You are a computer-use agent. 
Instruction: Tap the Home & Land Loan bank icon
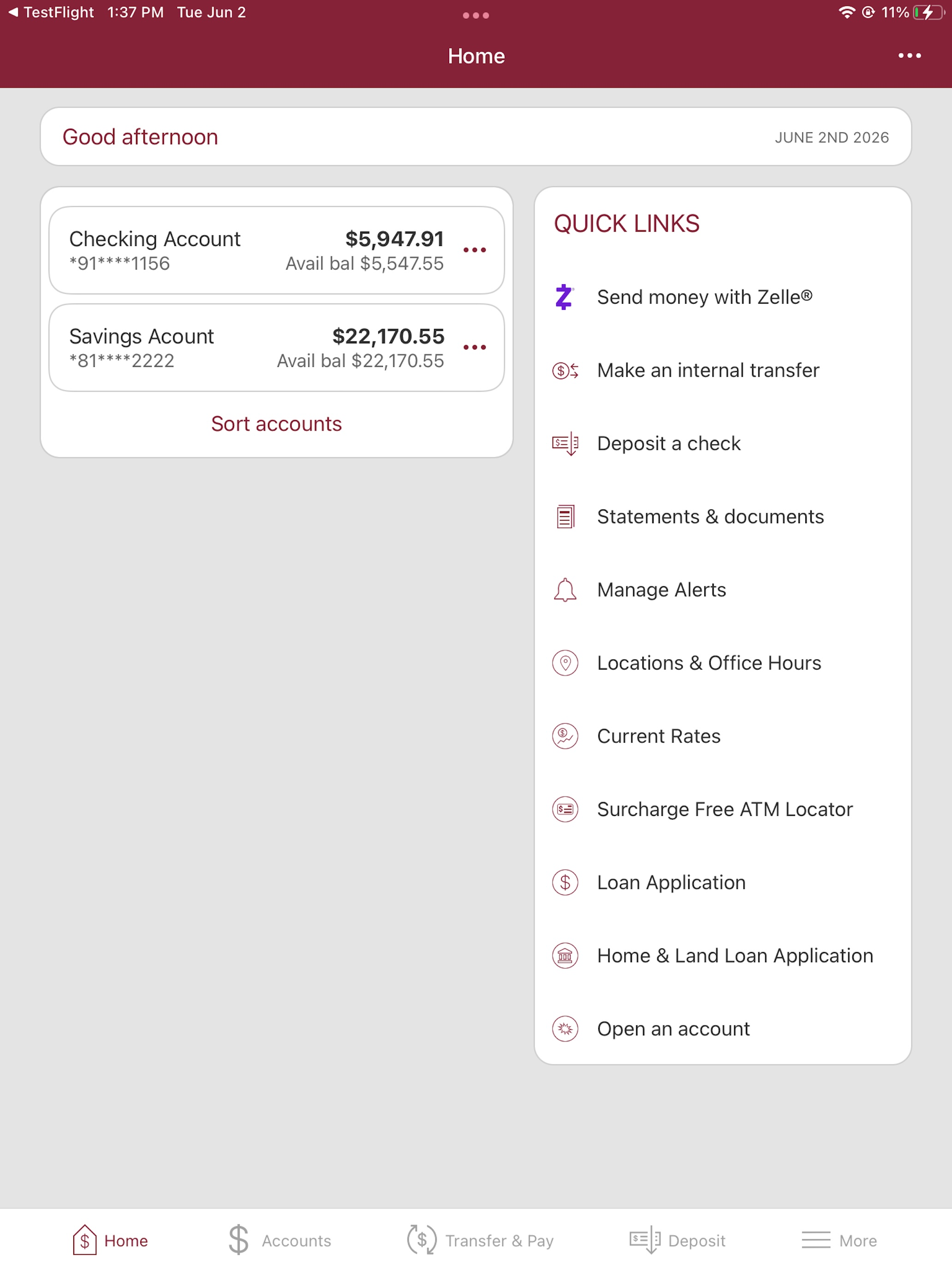pos(565,956)
